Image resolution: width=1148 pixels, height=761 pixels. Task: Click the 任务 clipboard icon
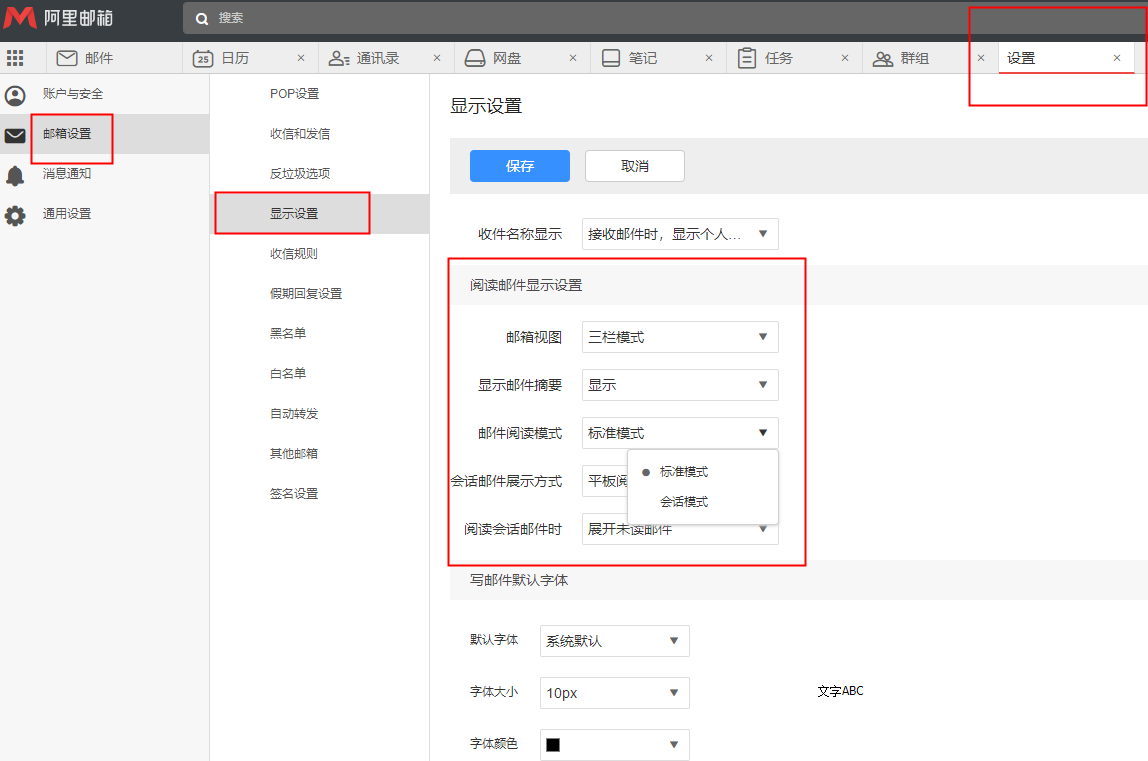[x=747, y=58]
